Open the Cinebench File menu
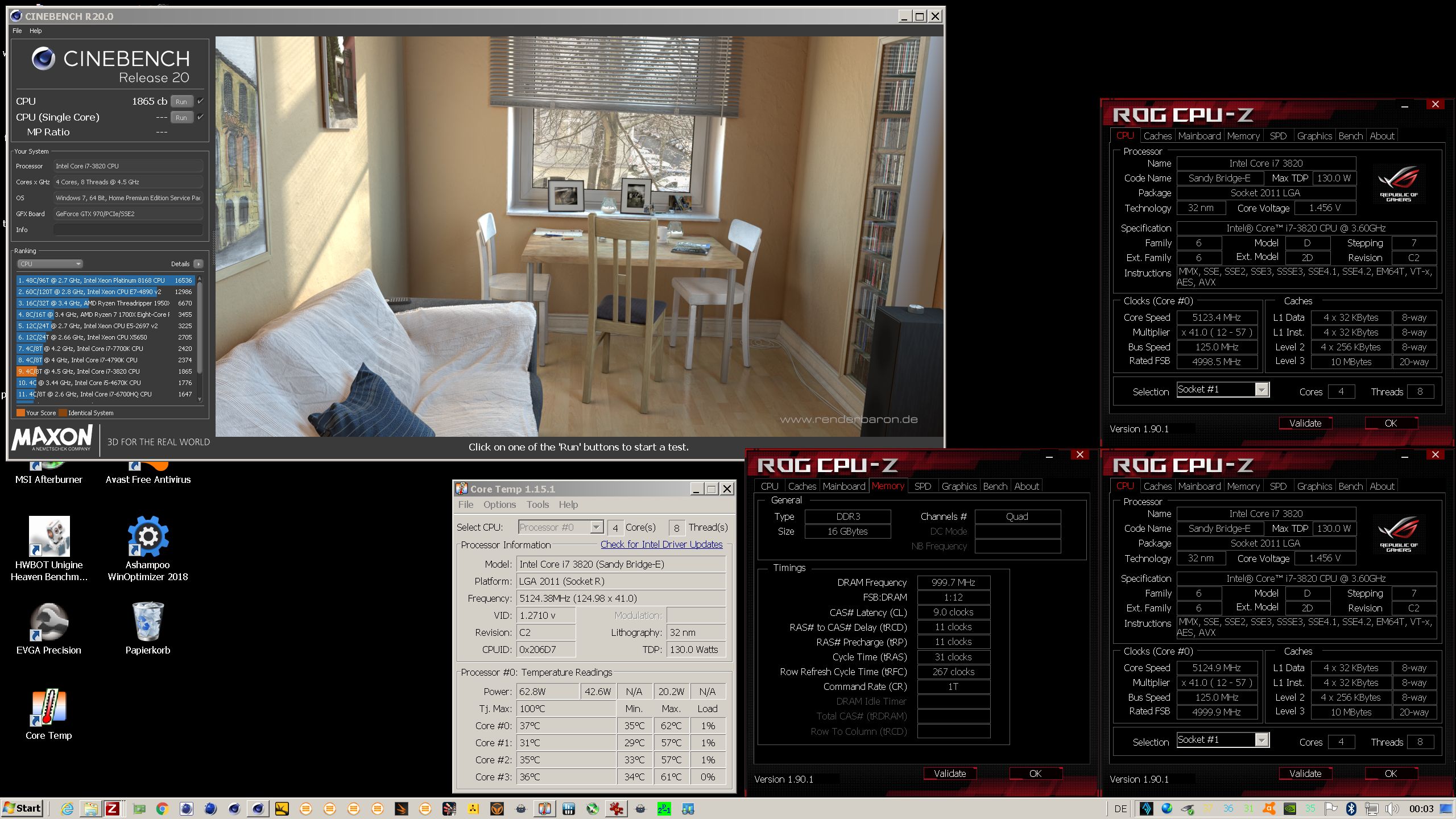This screenshot has width=1456, height=819. 17,31
